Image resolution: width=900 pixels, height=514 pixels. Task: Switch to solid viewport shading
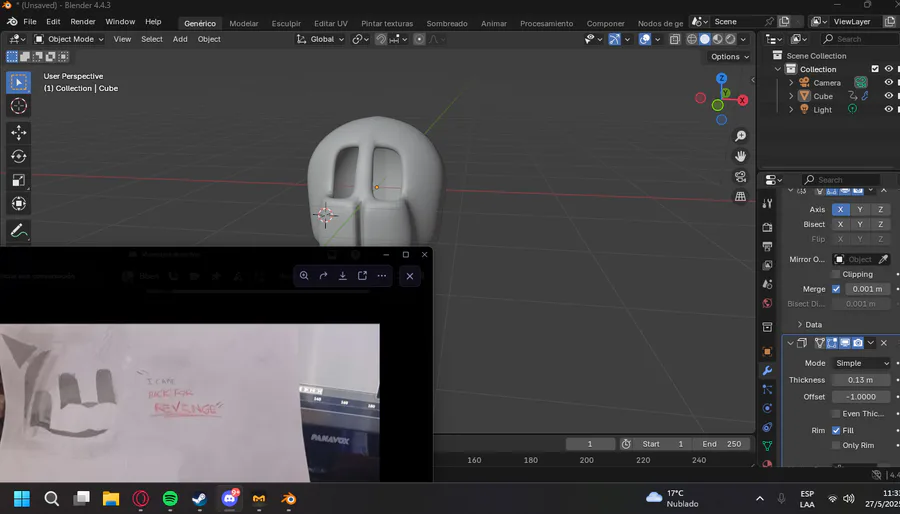point(705,39)
